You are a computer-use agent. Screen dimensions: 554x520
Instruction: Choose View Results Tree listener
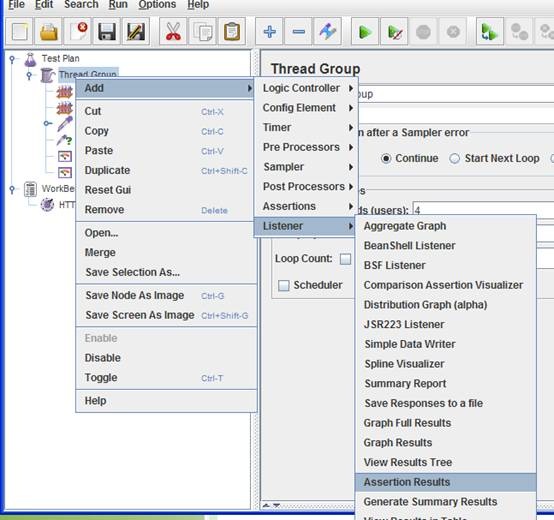(446, 462)
